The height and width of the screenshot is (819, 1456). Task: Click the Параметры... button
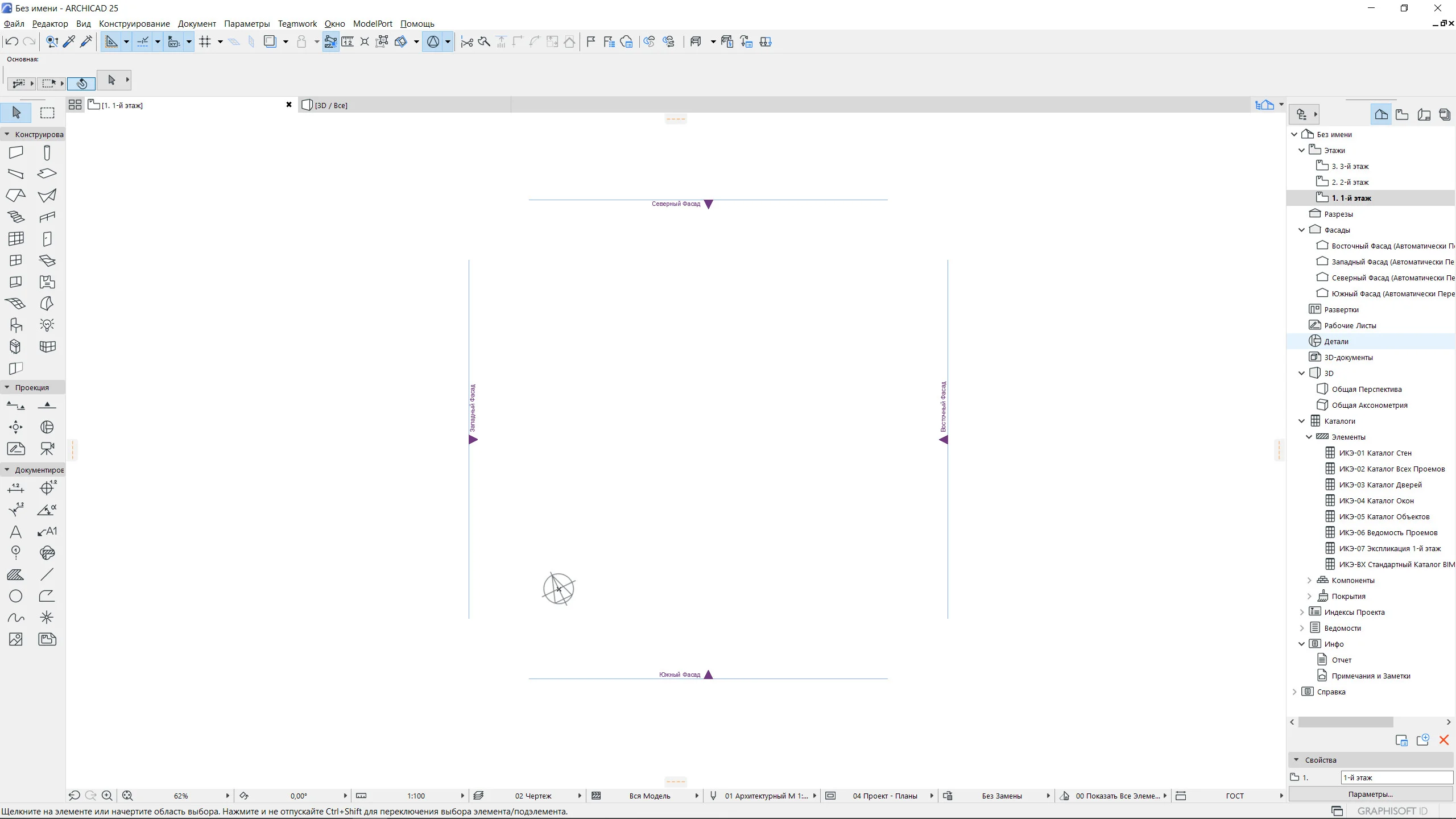coord(1370,794)
